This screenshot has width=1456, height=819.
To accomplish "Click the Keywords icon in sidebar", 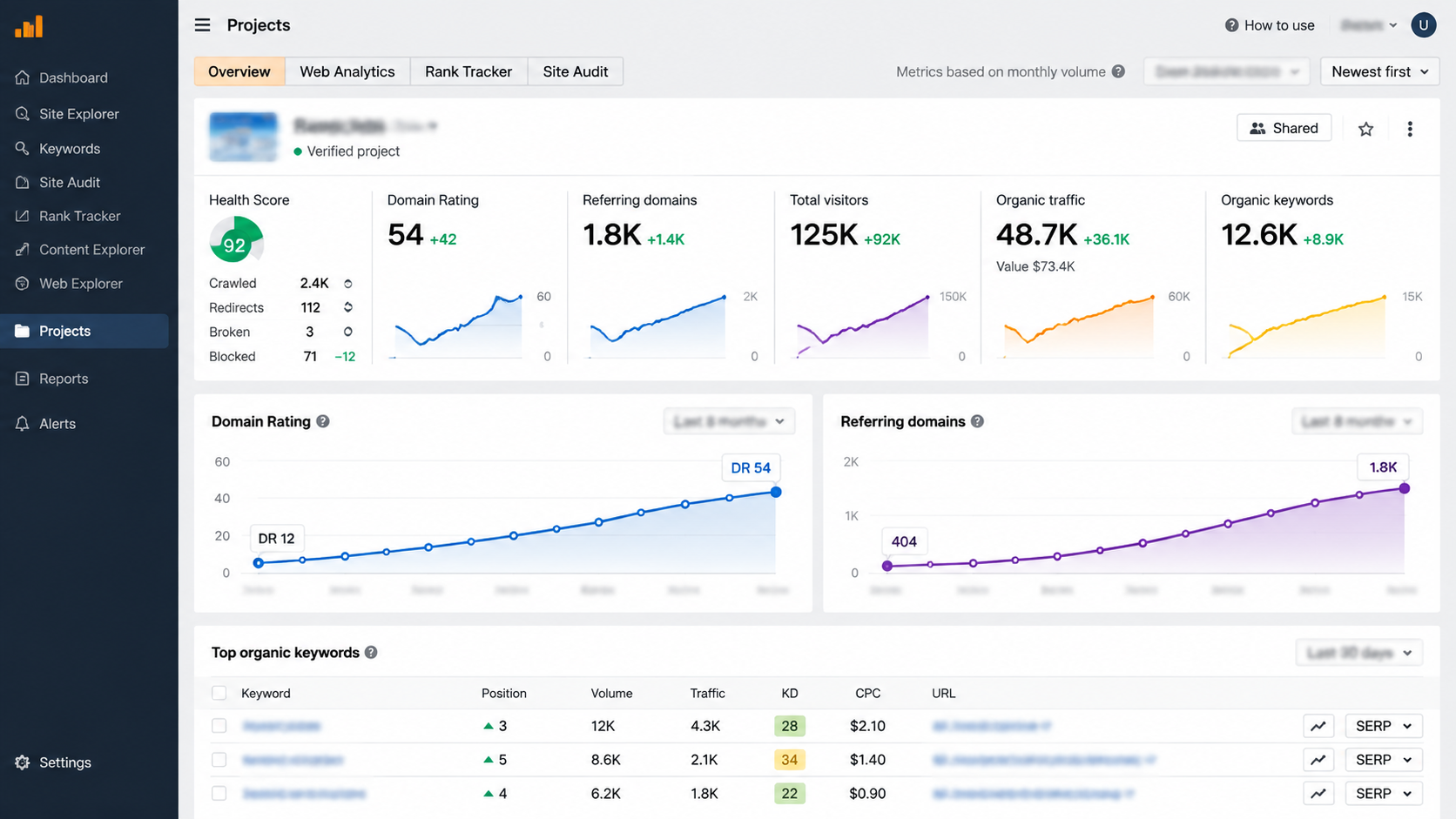I will [23, 148].
